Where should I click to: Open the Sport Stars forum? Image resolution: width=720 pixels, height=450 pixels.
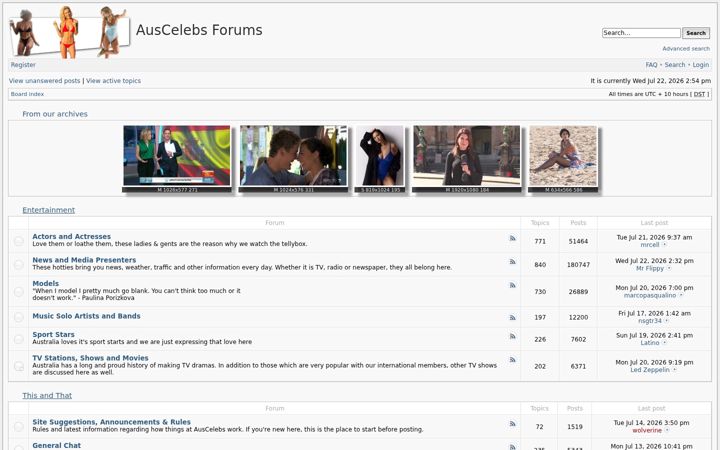pyautogui.click(x=53, y=334)
